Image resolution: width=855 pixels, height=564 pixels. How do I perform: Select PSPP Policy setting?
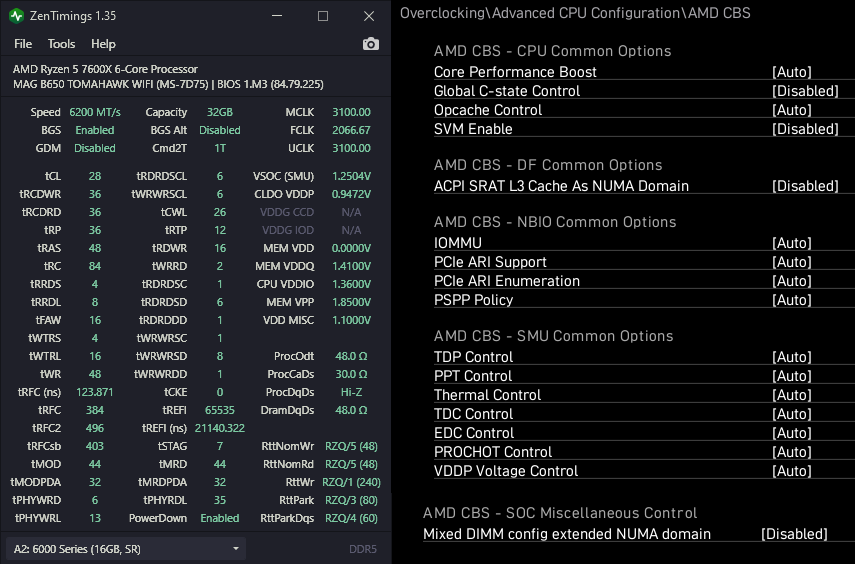(644, 299)
